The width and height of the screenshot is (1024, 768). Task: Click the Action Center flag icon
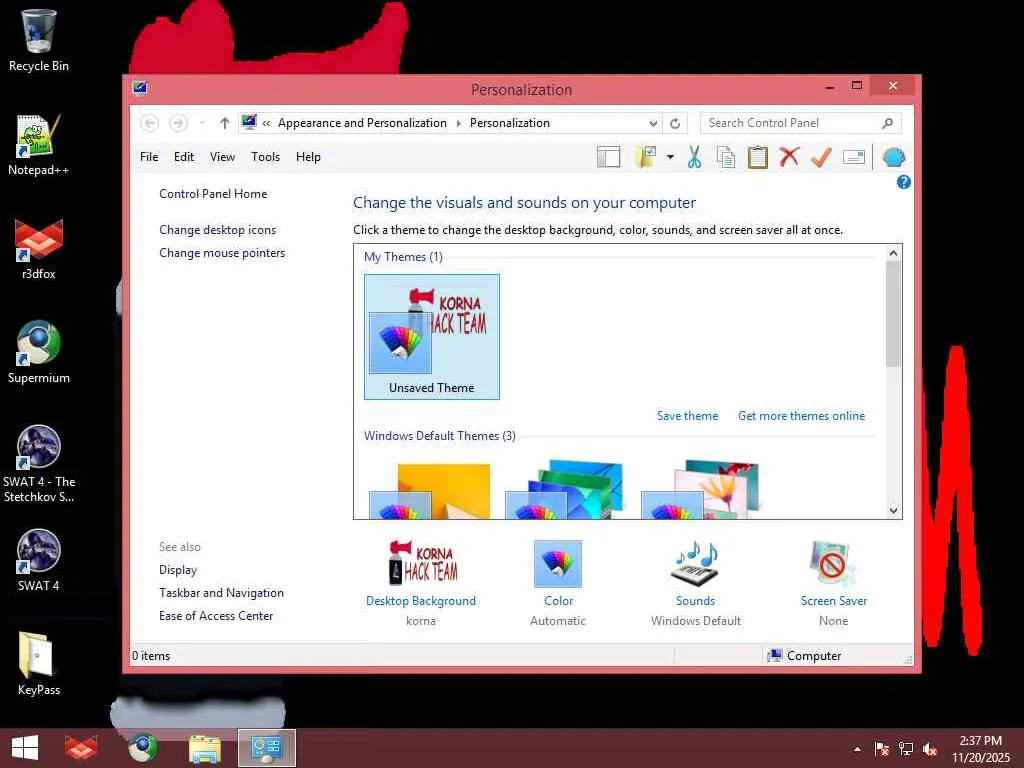click(x=882, y=749)
